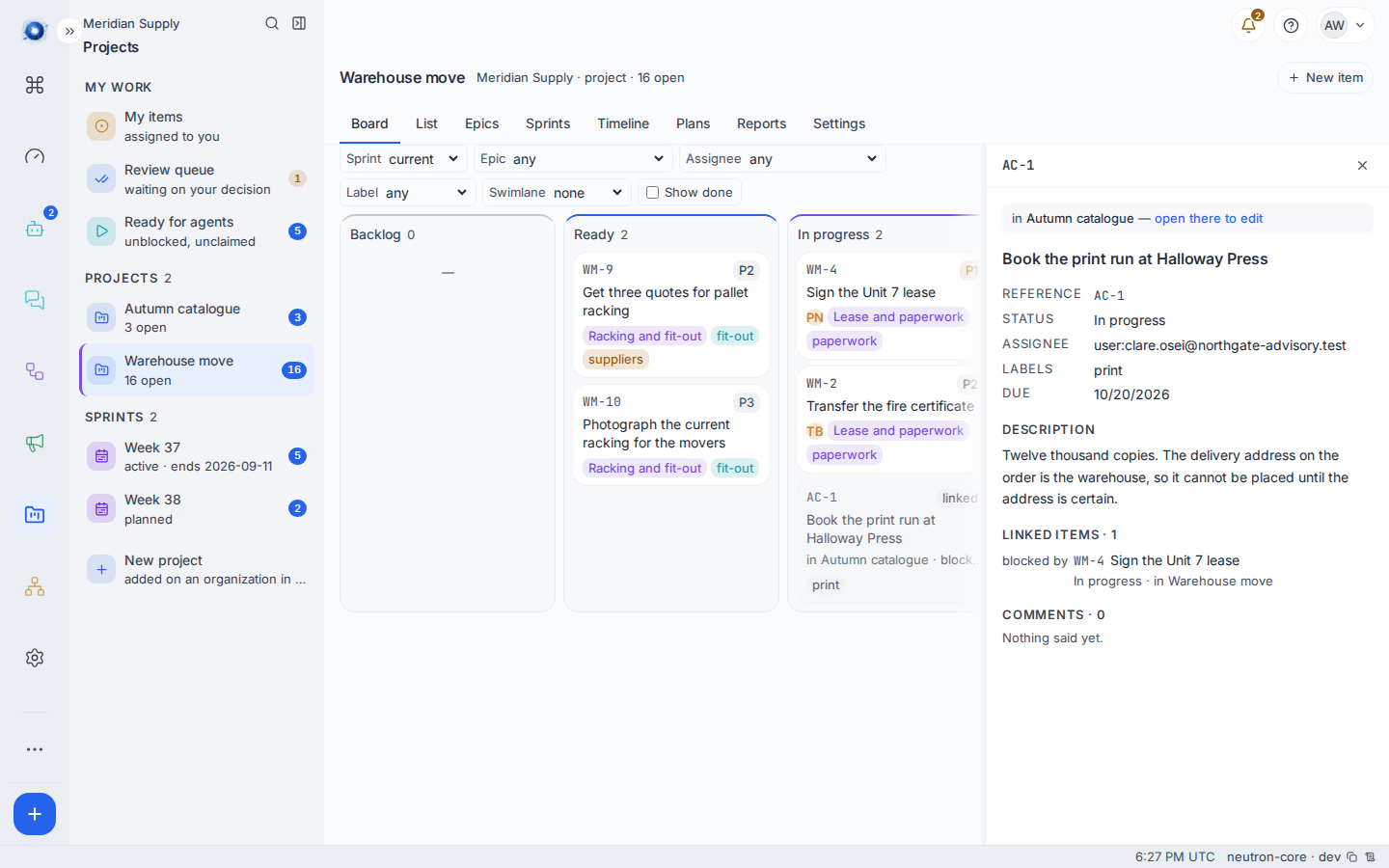
Task: Switch to the Epics tab
Action: click(x=481, y=123)
